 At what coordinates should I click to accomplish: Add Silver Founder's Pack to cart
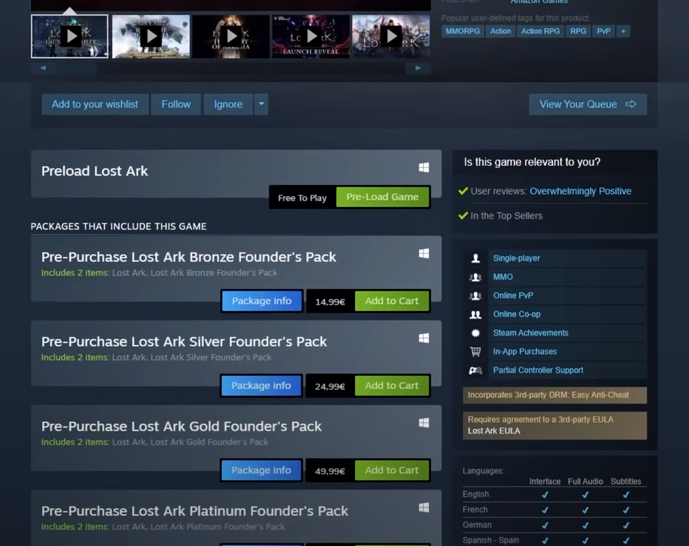tap(392, 386)
